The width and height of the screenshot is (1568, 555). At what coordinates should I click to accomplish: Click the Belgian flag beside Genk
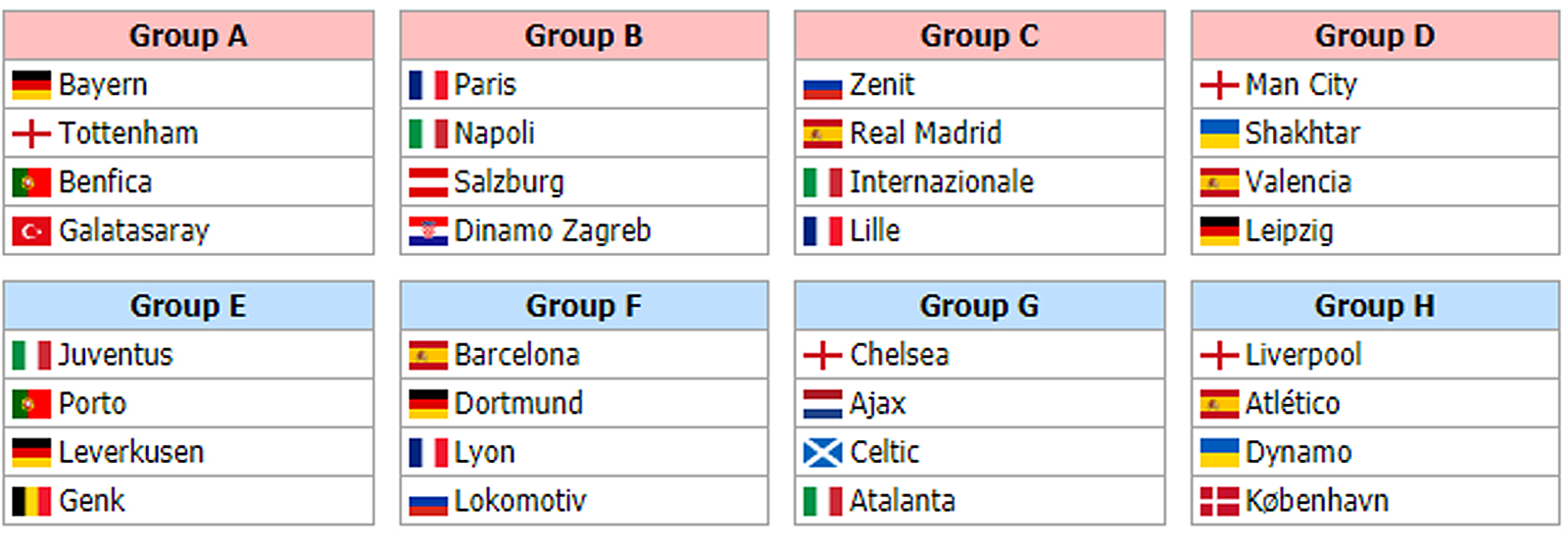(x=31, y=502)
